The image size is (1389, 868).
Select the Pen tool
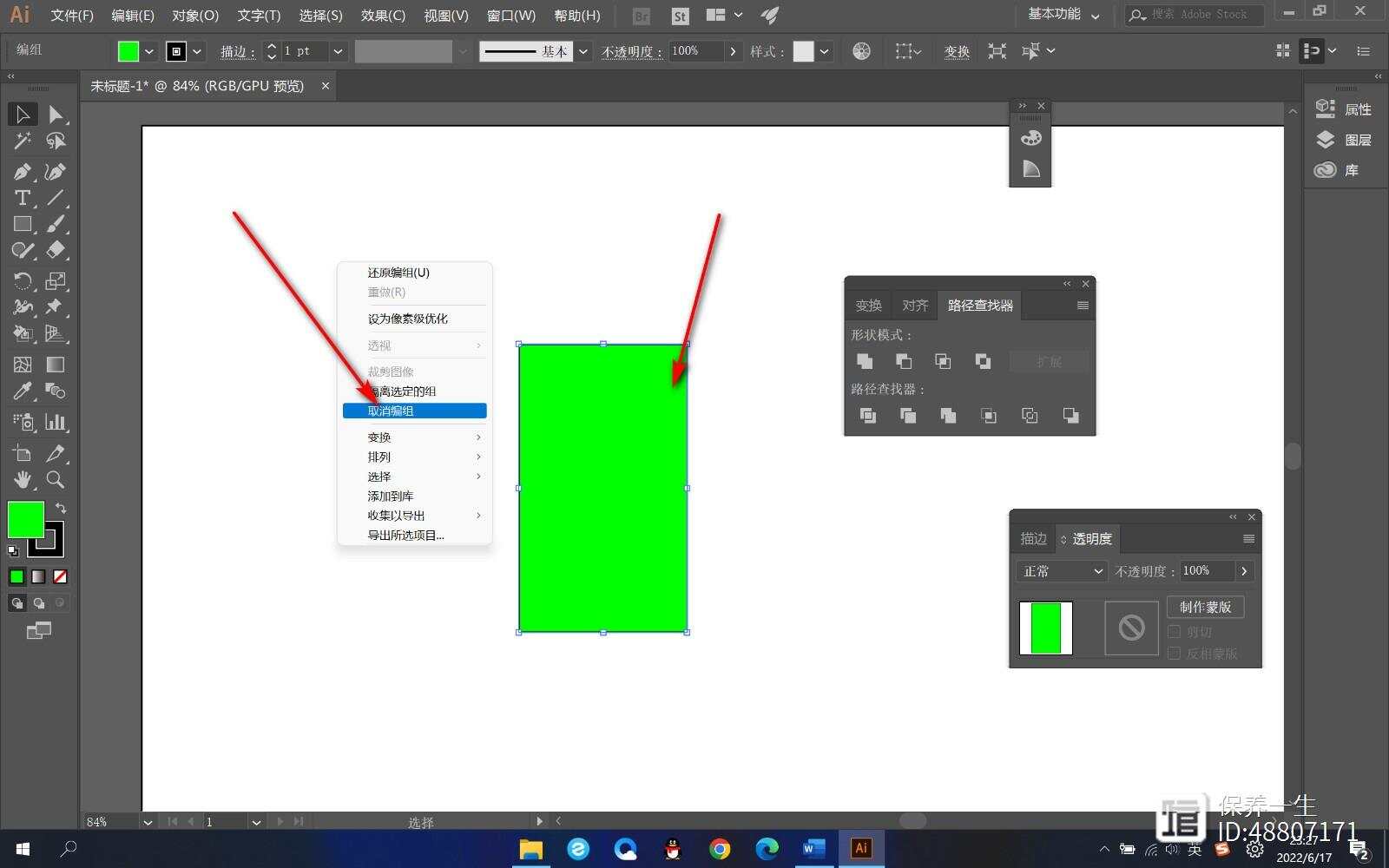23,171
